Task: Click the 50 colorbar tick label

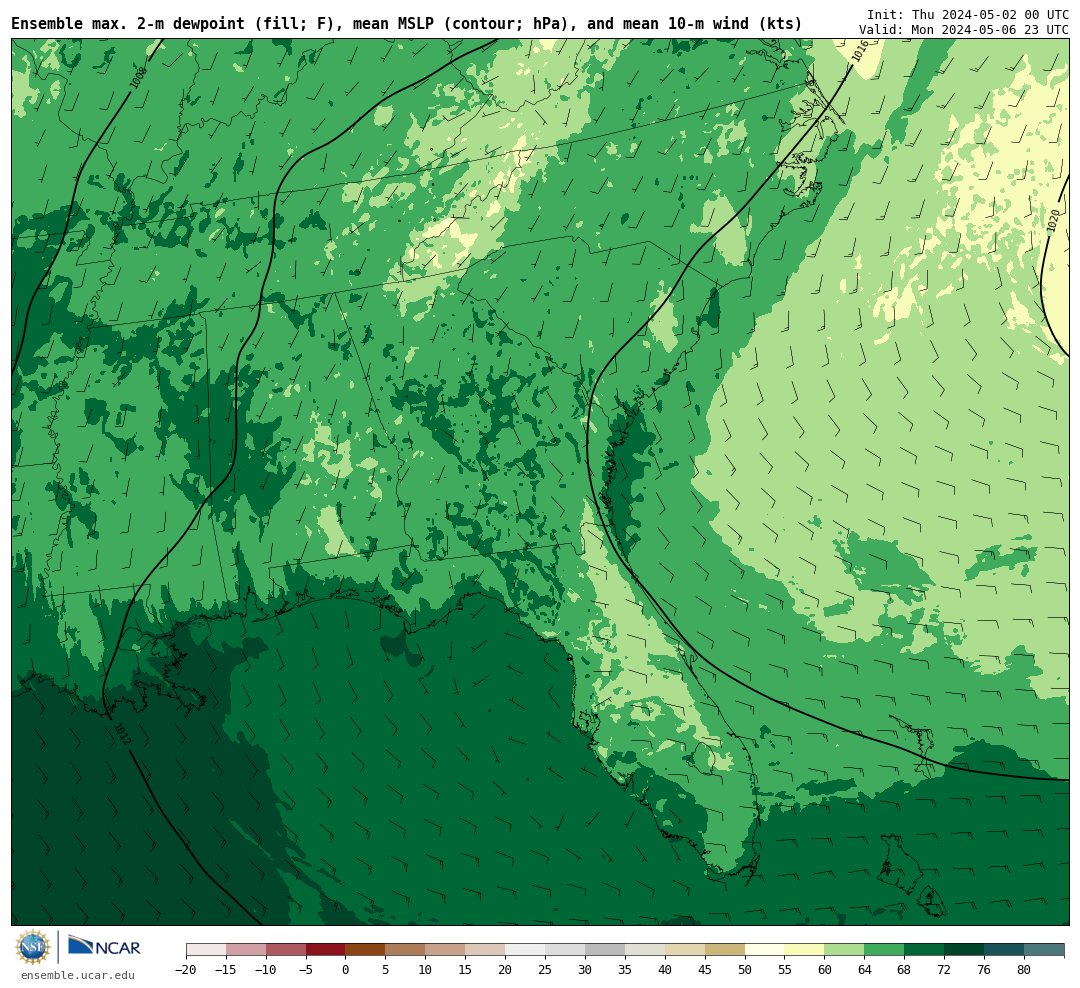Action: pos(745,969)
